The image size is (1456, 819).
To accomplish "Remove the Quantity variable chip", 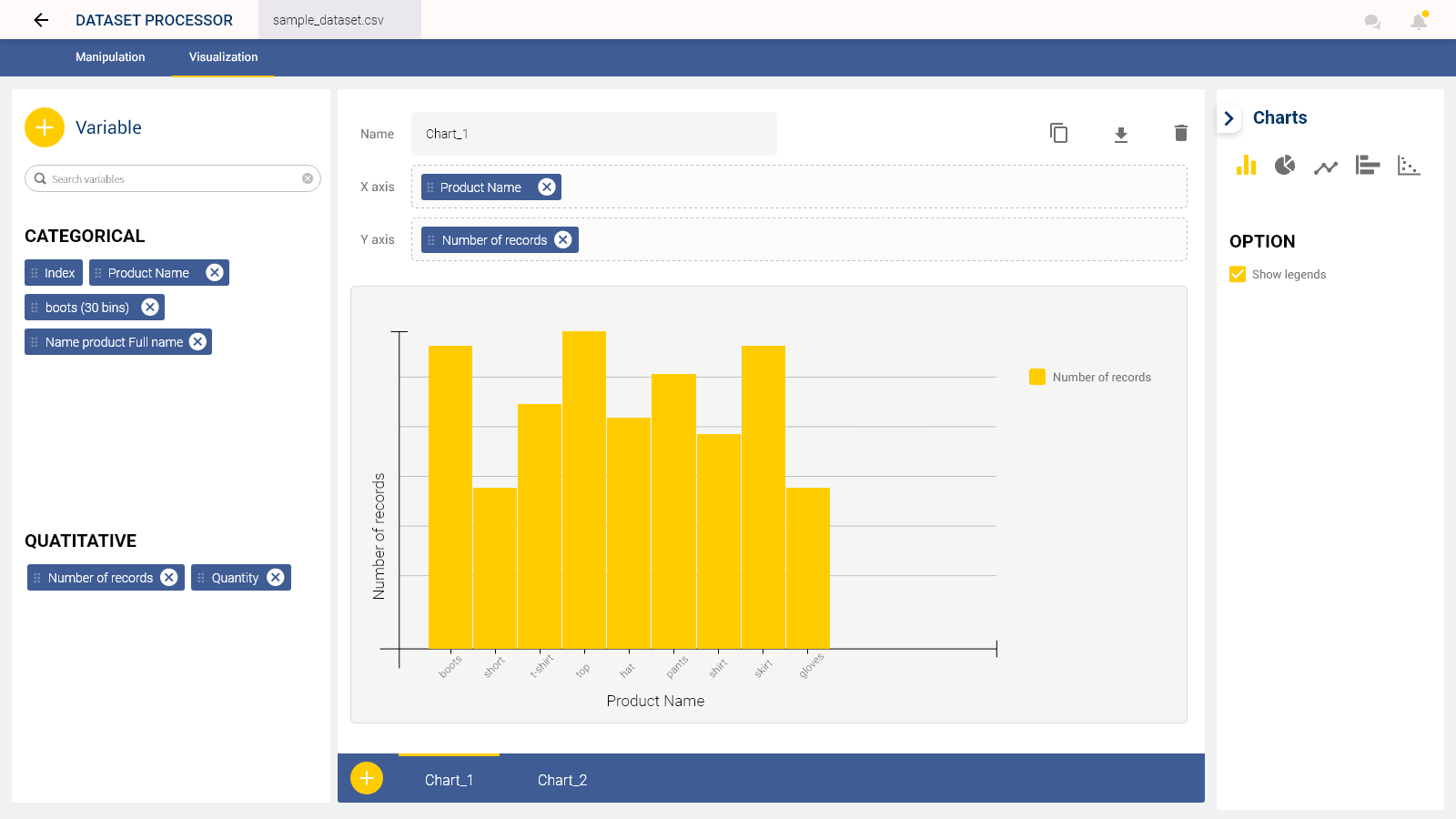I will [276, 577].
